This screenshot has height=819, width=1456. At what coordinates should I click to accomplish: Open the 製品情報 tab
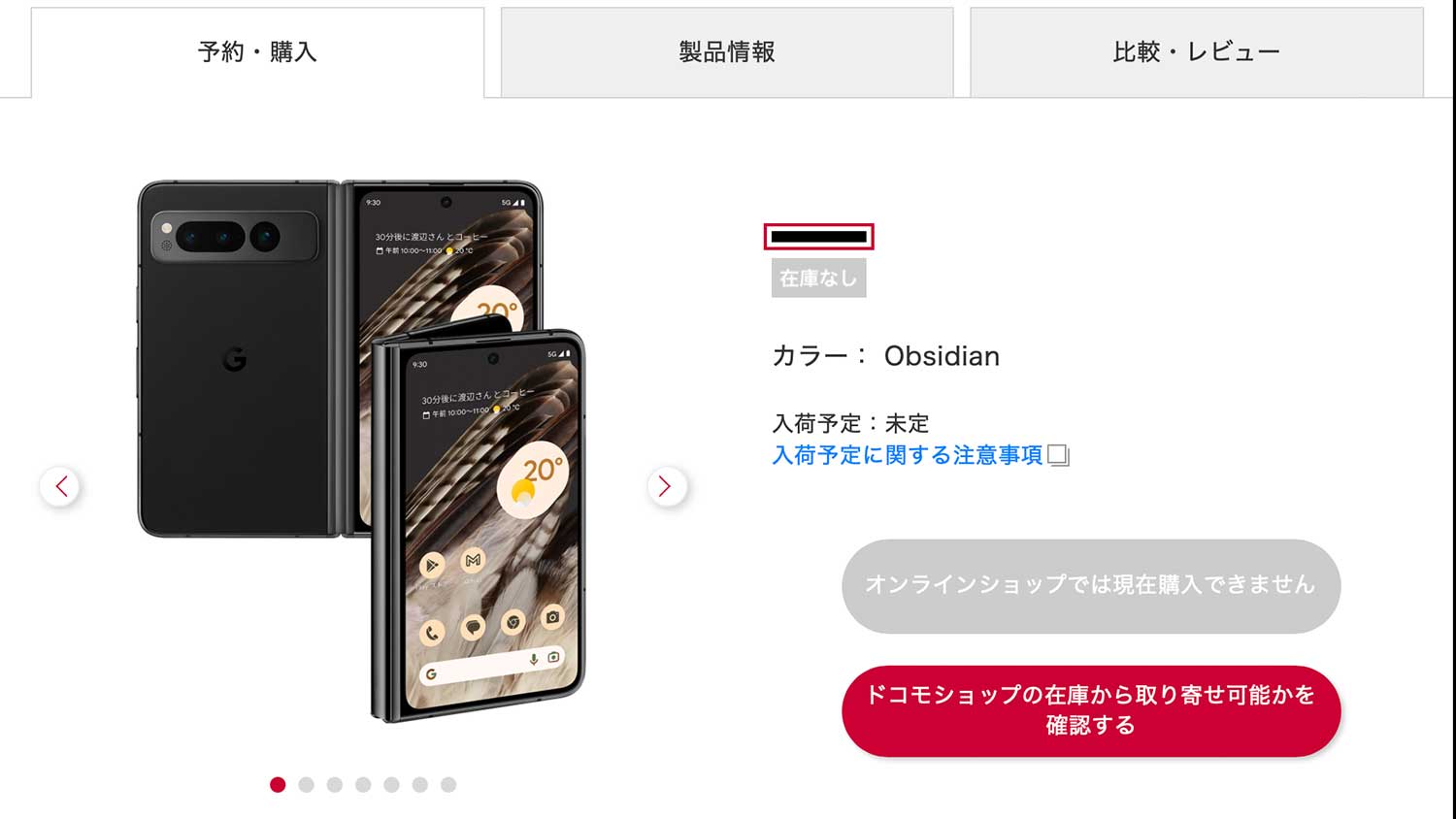(x=727, y=52)
